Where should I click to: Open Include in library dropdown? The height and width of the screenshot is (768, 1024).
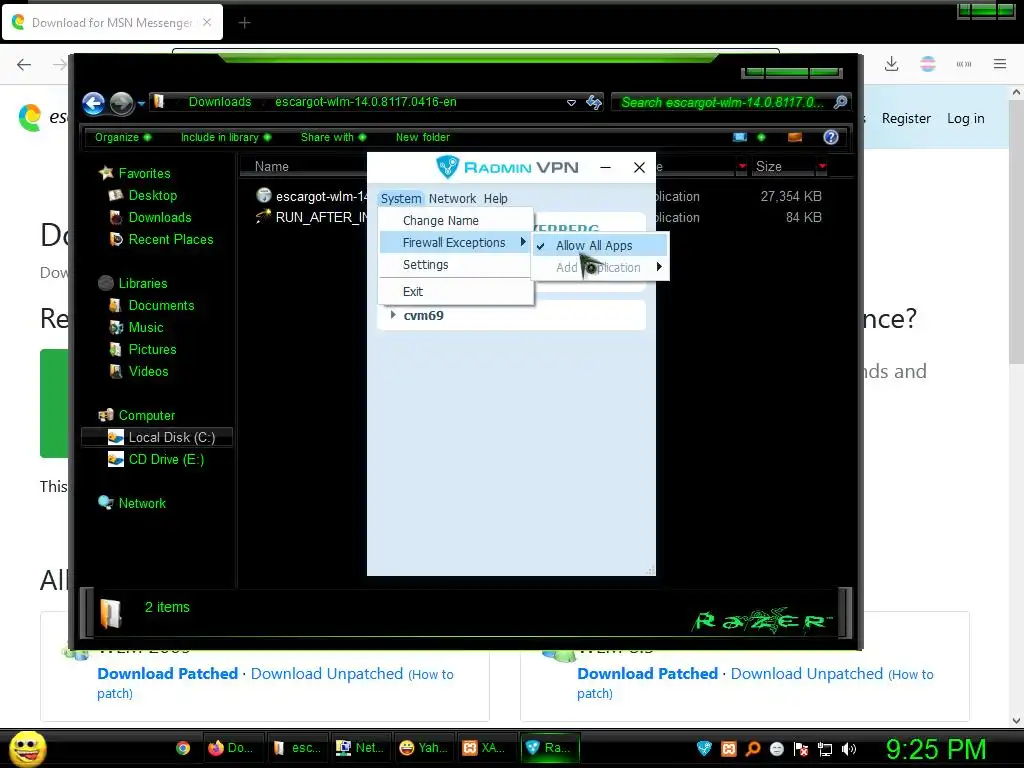coord(226,137)
